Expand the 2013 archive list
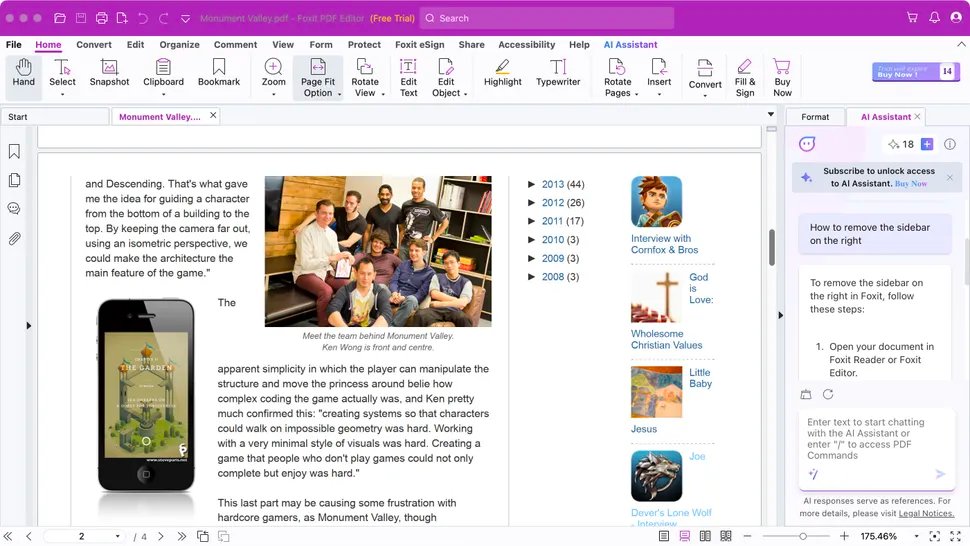The height and width of the screenshot is (546, 970). coord(532,185)
